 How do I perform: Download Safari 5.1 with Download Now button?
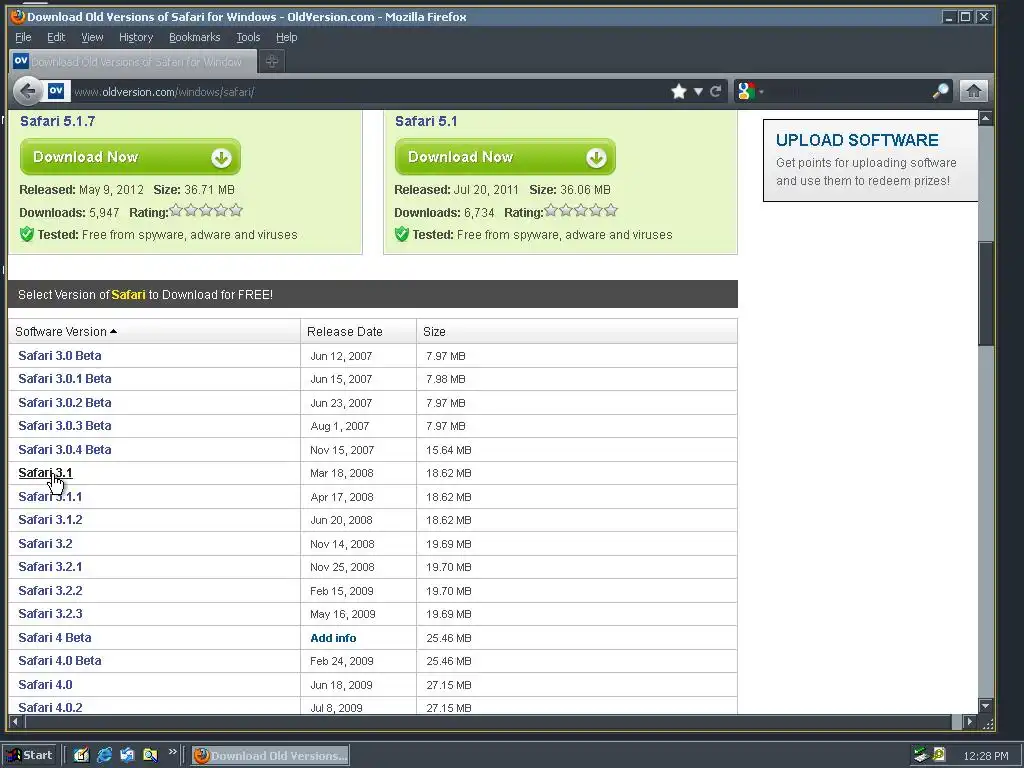click(x=505, y=157)
